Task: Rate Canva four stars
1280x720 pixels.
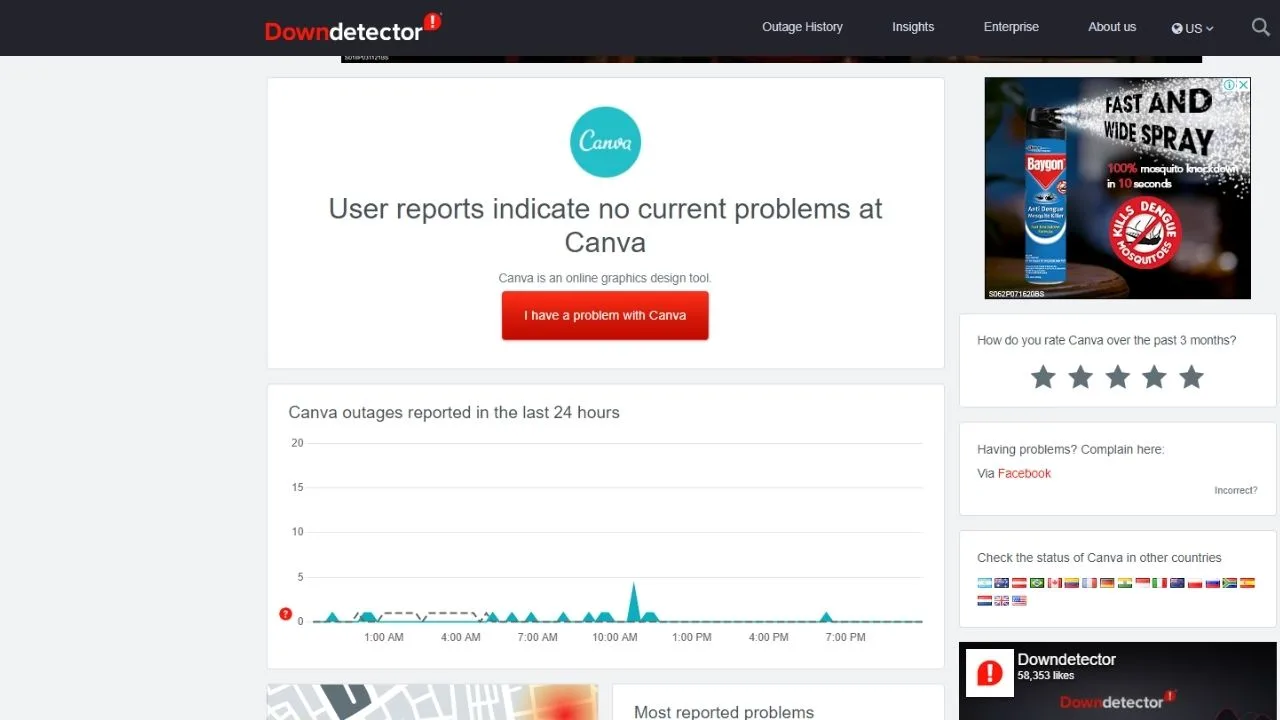Action: tap(1154, 377)
